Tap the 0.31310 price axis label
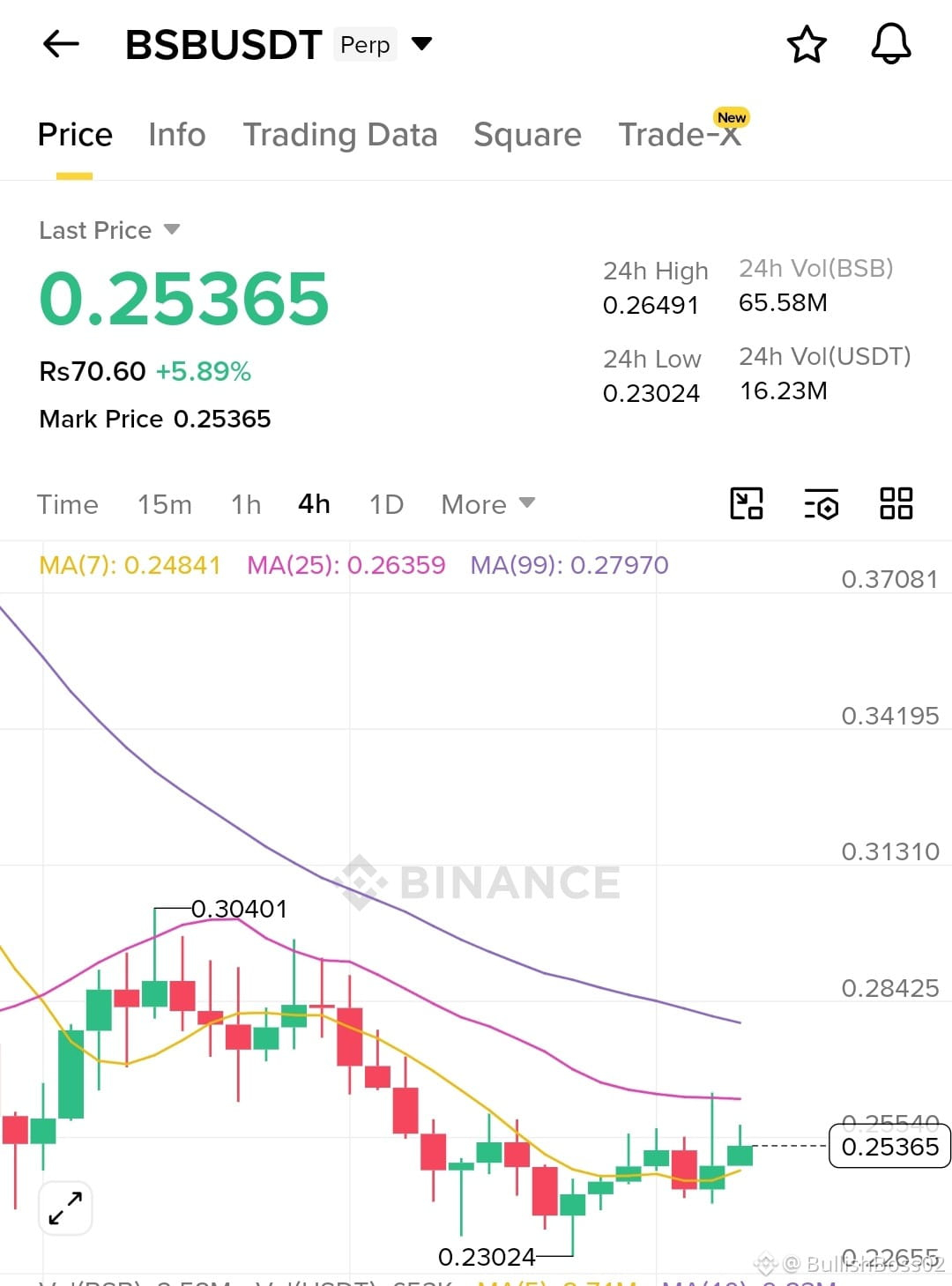The height and width of the screenshot is (1286, 952). pyautogui.click(x=890, y=851)
